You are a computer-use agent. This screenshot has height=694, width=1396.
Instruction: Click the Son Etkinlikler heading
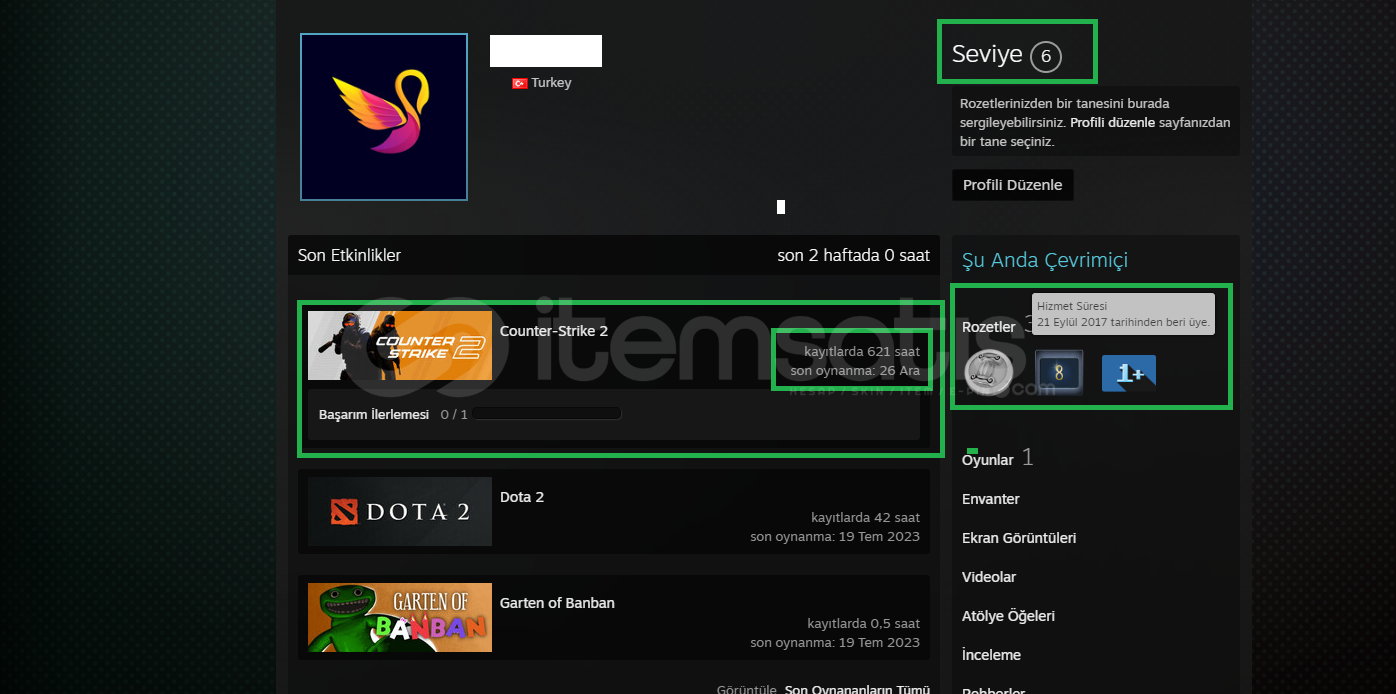pyautogui.click(x=349, y=256)
